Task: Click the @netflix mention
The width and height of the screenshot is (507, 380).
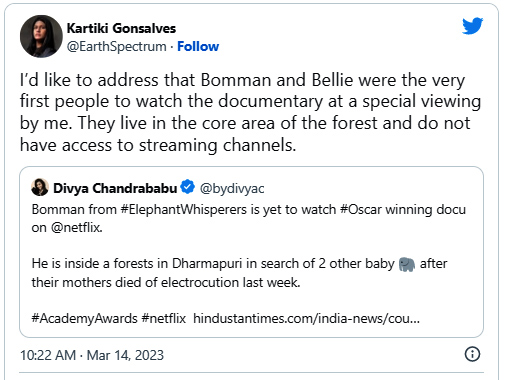Action: tap(76, 228)
